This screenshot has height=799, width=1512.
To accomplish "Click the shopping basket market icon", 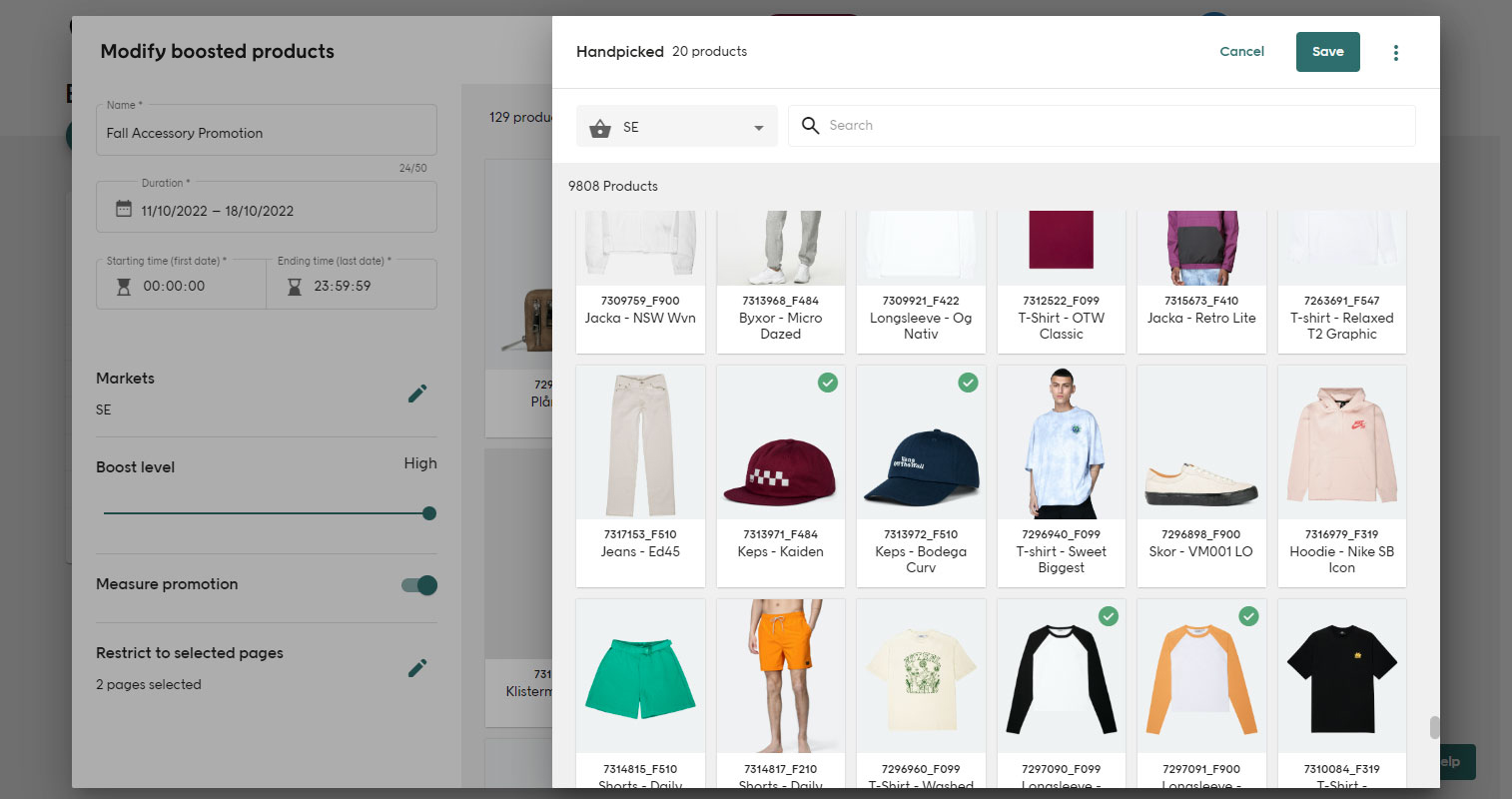I will point(600,128).
